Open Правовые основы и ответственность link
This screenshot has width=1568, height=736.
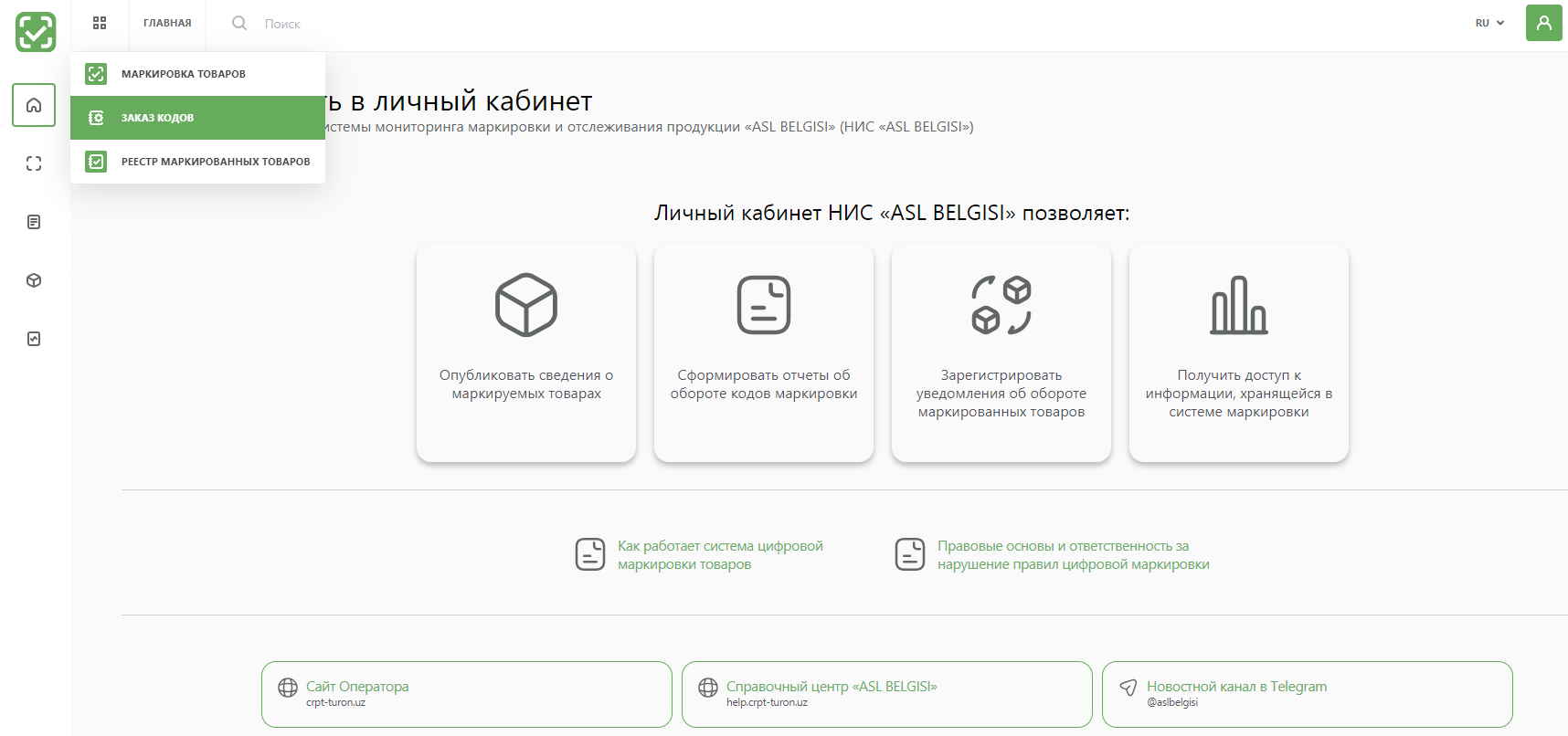(1074, 555)
